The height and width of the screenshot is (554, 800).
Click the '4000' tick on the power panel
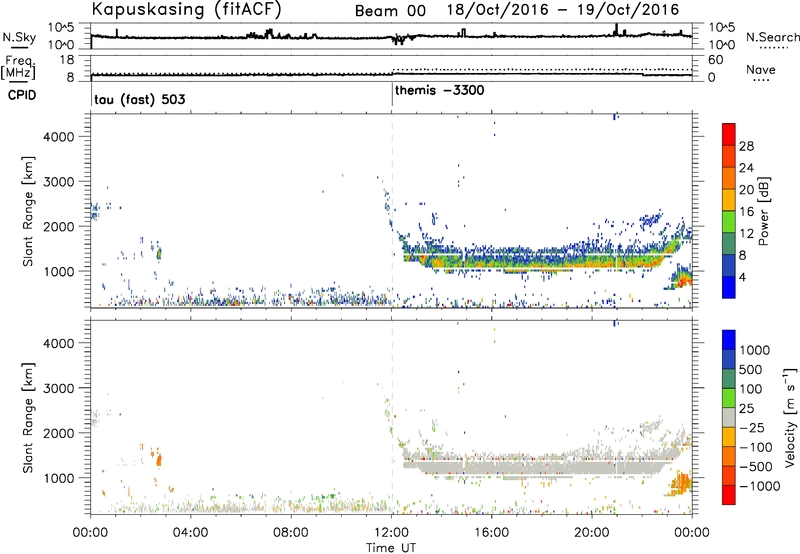[x=59, y=137]
